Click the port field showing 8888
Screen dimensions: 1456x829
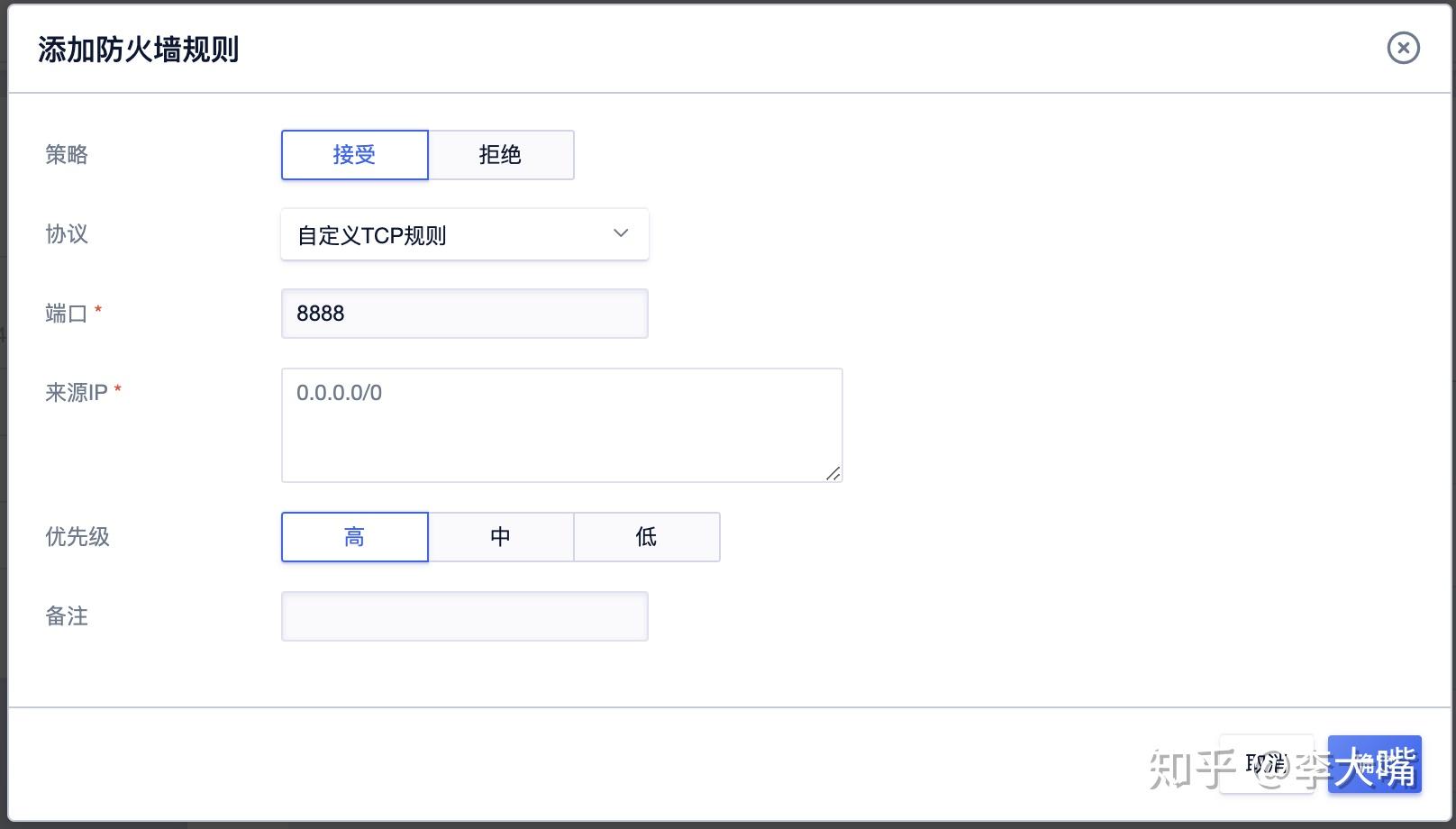[464, 313]
